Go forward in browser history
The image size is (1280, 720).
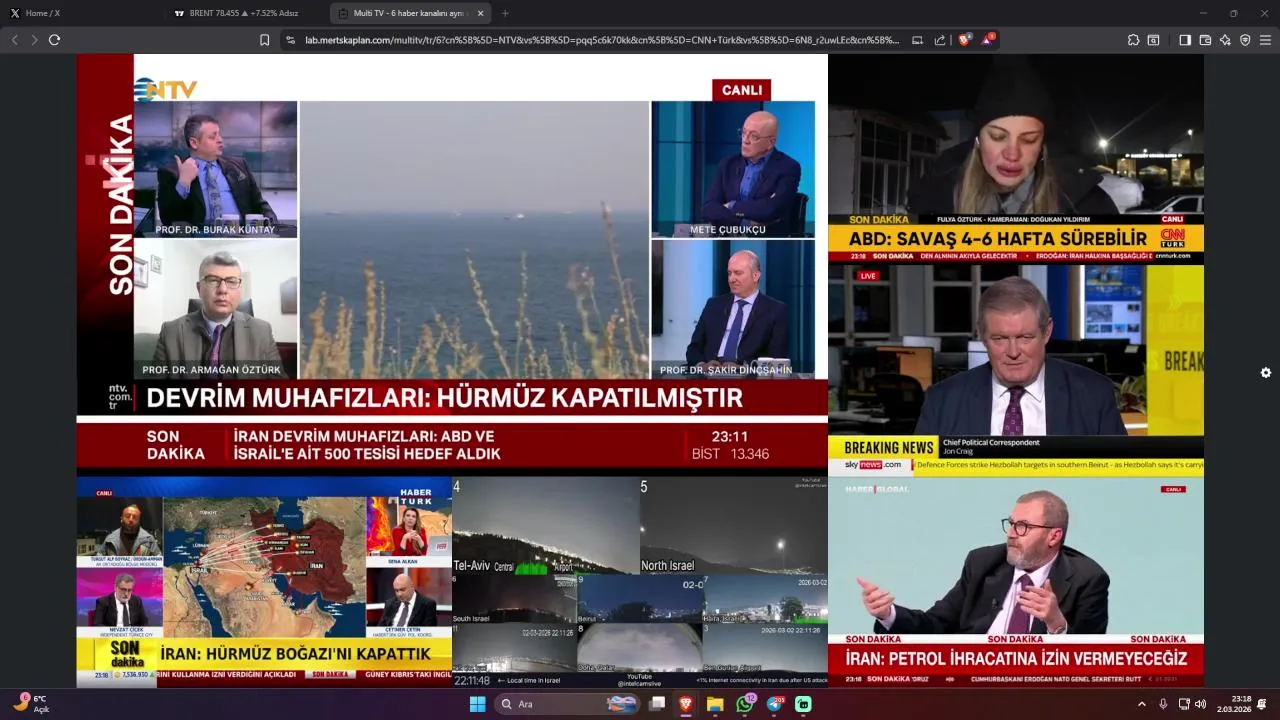pos(34,40)
